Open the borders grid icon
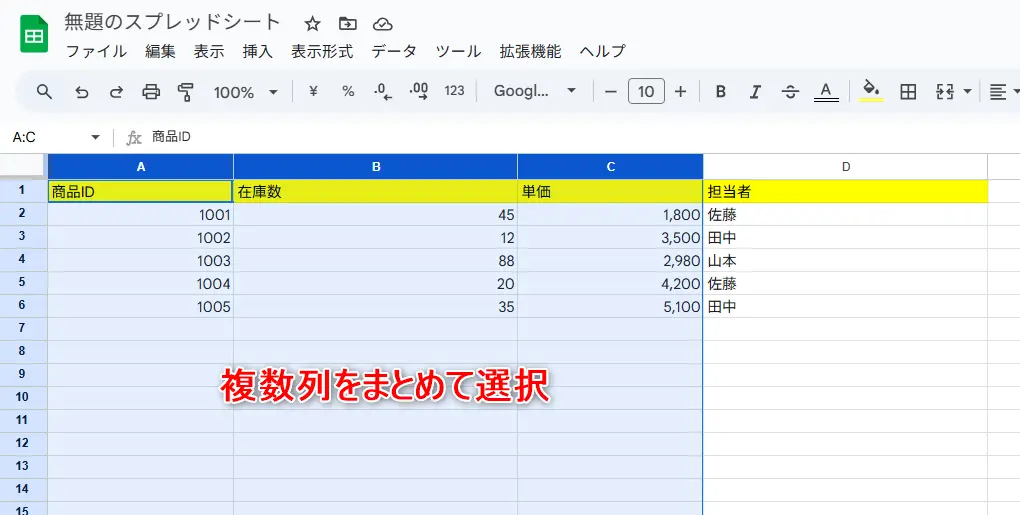Screen dimensions: 1020x515 pyautogui.click(x=908, y=92)
